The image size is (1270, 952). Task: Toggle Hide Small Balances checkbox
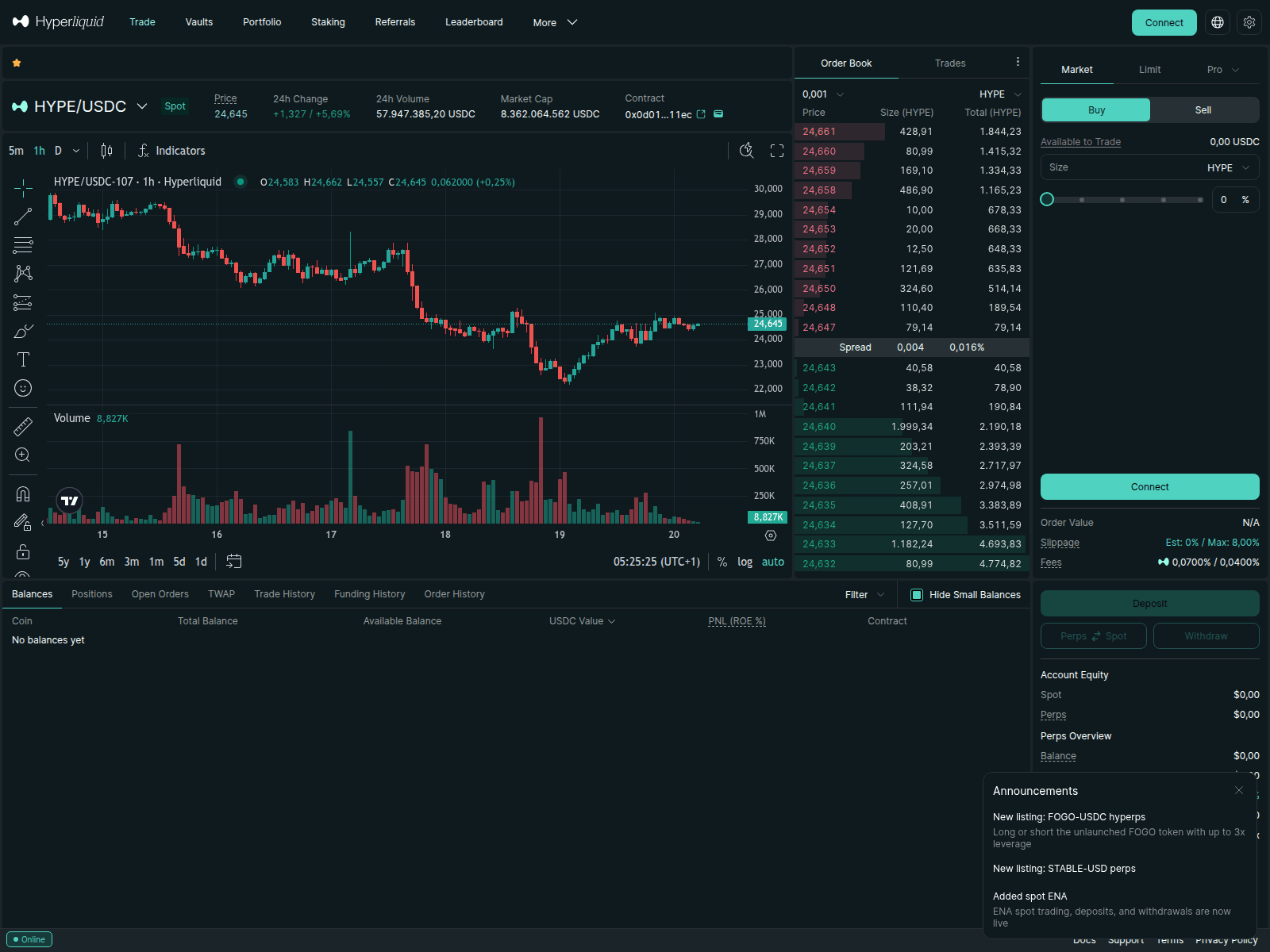(x=917, y=595)
